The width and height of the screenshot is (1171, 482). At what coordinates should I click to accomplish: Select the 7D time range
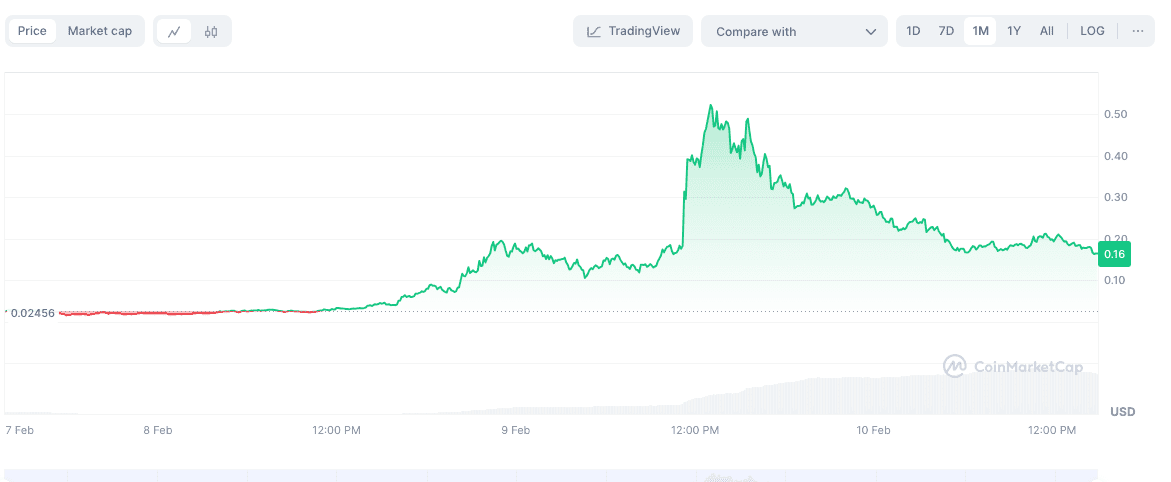tap(946, 31)
